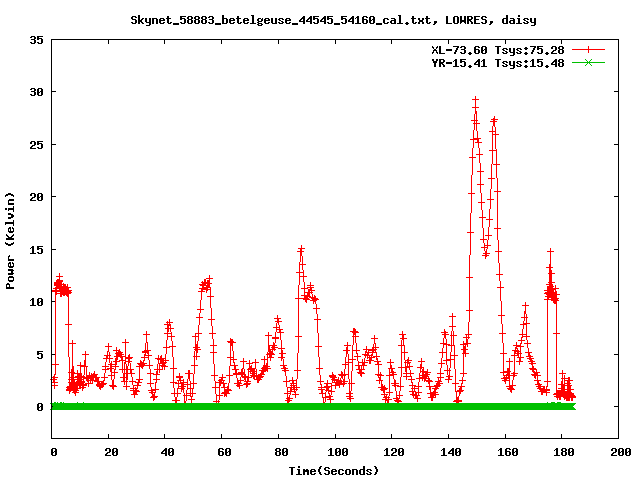This screenshot has width=640, height=480.
Task: Click the y-axis tick label 30
Action: coord(36,92)
